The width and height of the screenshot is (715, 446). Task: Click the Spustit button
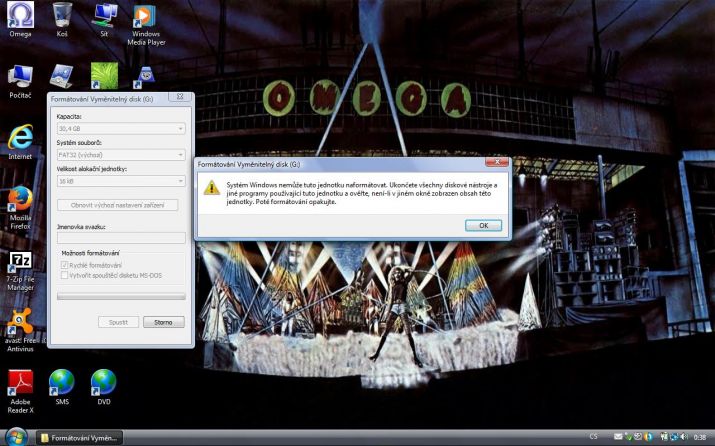click(118, 322)
